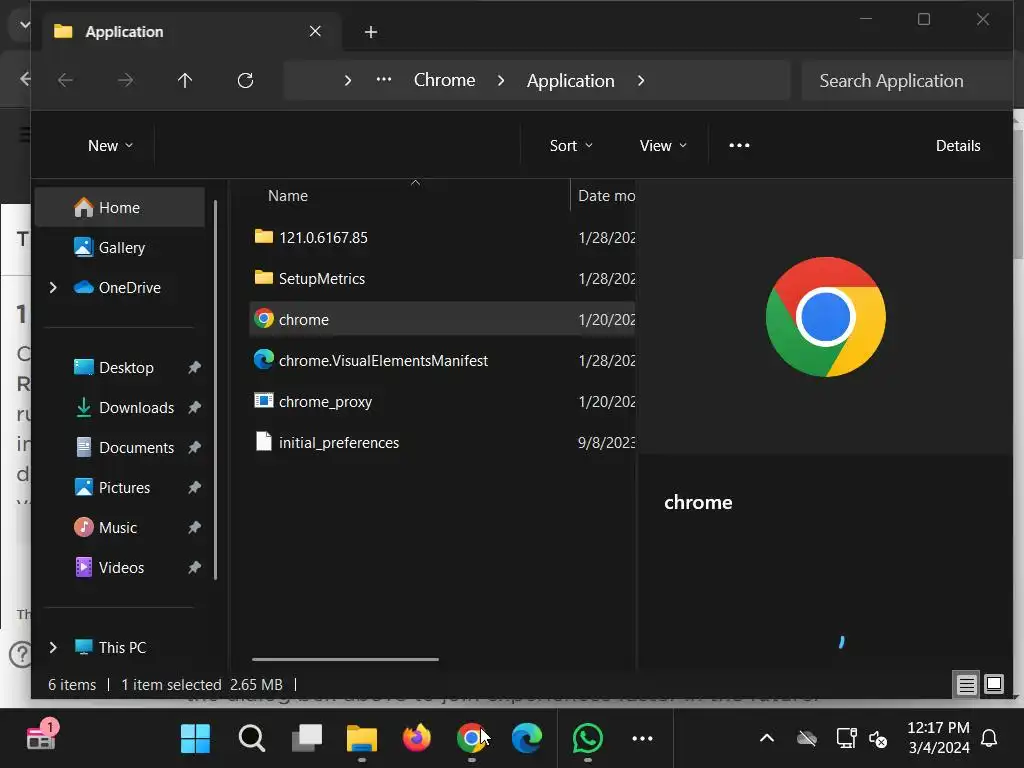Image resolution: width=1024 pixels, height=768 pixels.
Task: Open Music quick access folder
Action: (118, 528)
